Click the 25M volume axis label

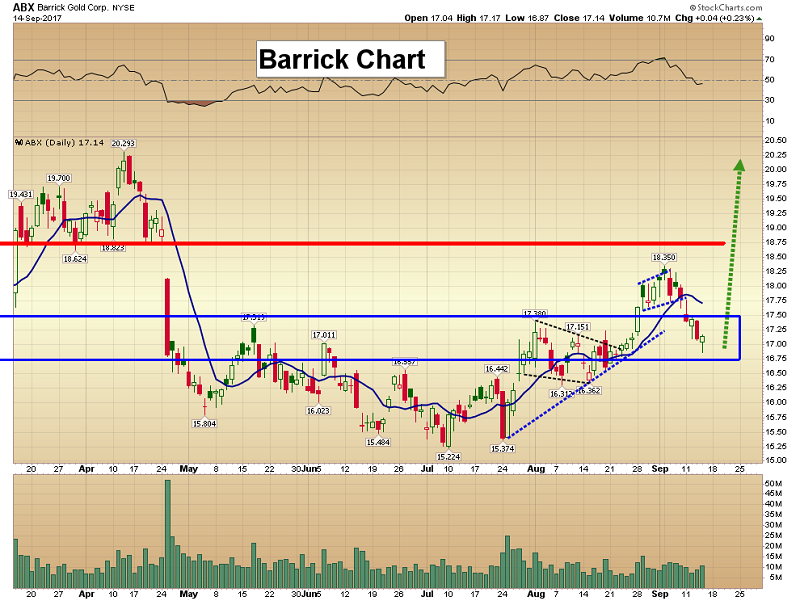point(773,536)
